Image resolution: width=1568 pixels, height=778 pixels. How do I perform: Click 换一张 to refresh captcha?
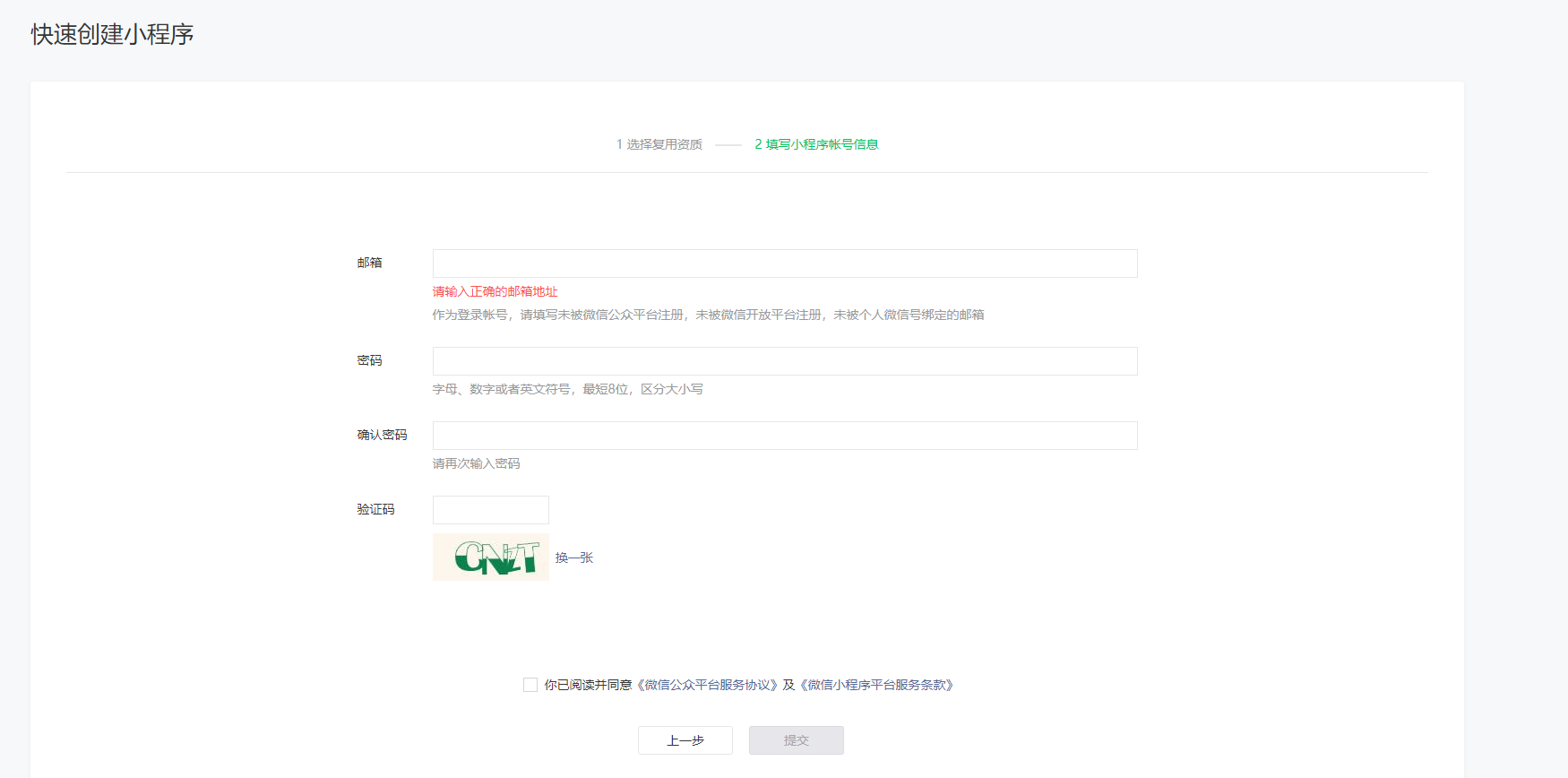[x=574, y=558]
